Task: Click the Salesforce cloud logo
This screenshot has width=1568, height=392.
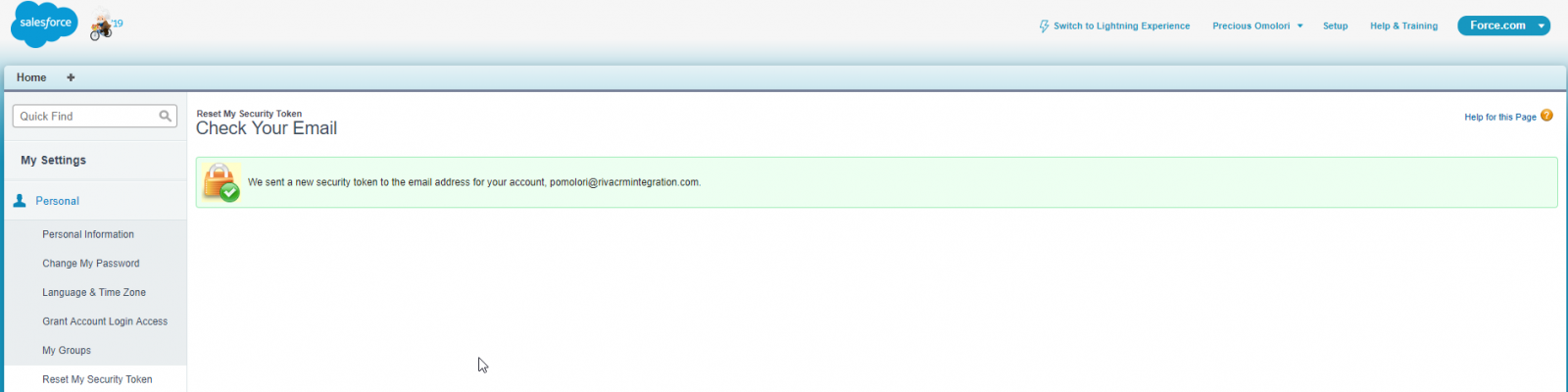Action: click(x=44, y=24)
